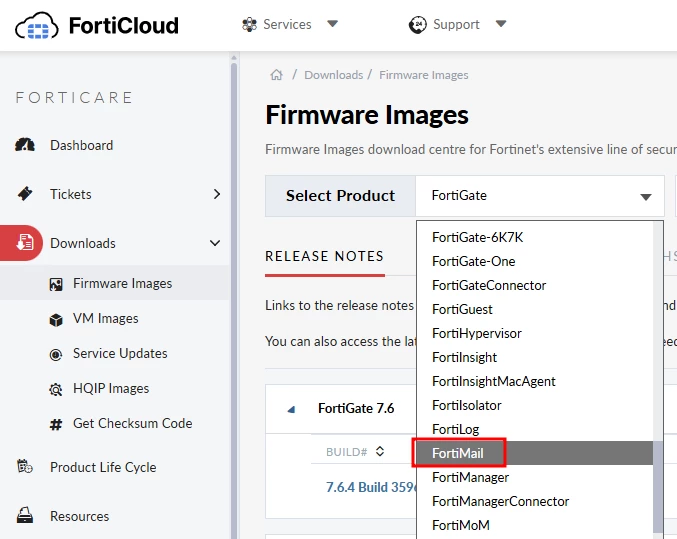Open the Dashboard menu item
Image resolution: width=677 pixels, height=539 pixels.
[x=82, y=145]
